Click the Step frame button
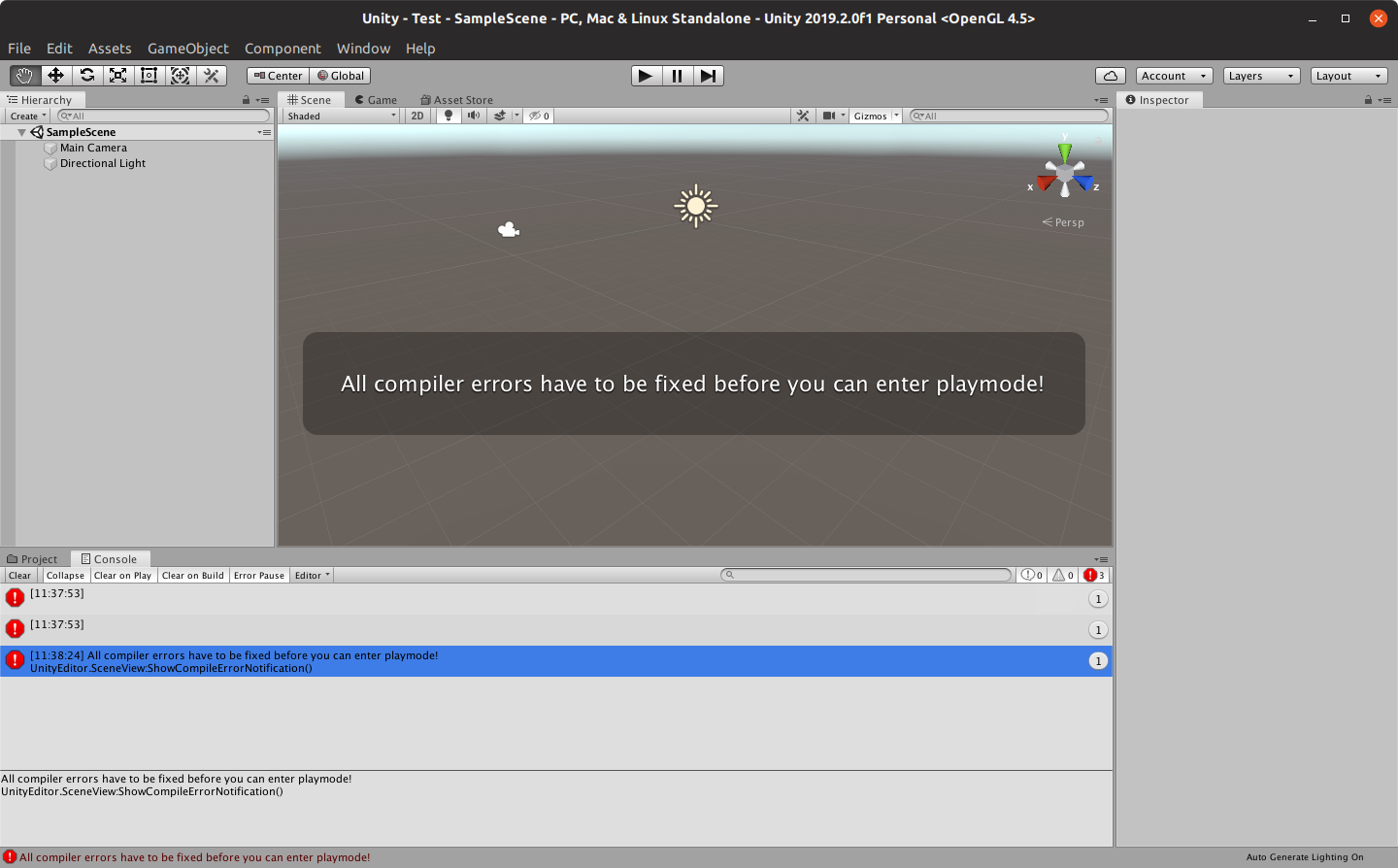Viewport: 1398px width, 868px height. point(709,76)
